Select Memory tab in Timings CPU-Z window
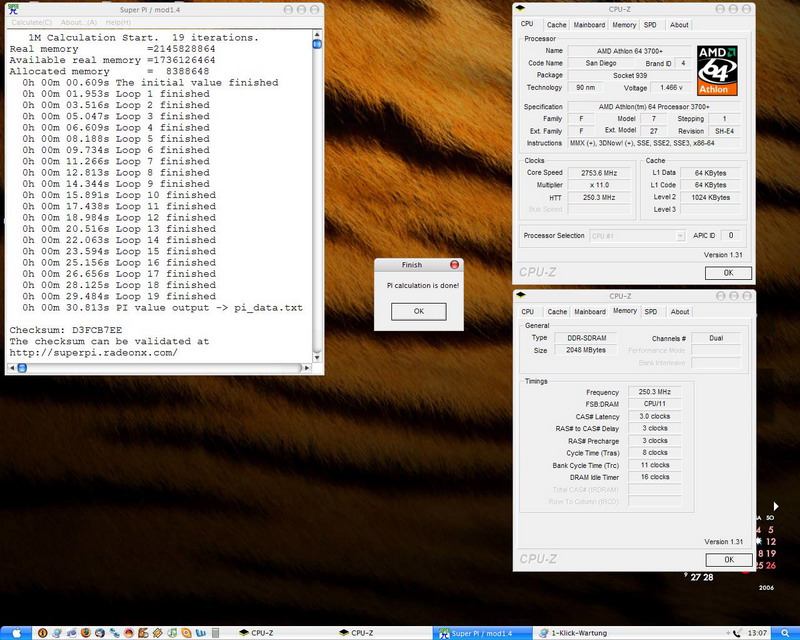Viewport: 800px width, 640px height. click(624, 311)
